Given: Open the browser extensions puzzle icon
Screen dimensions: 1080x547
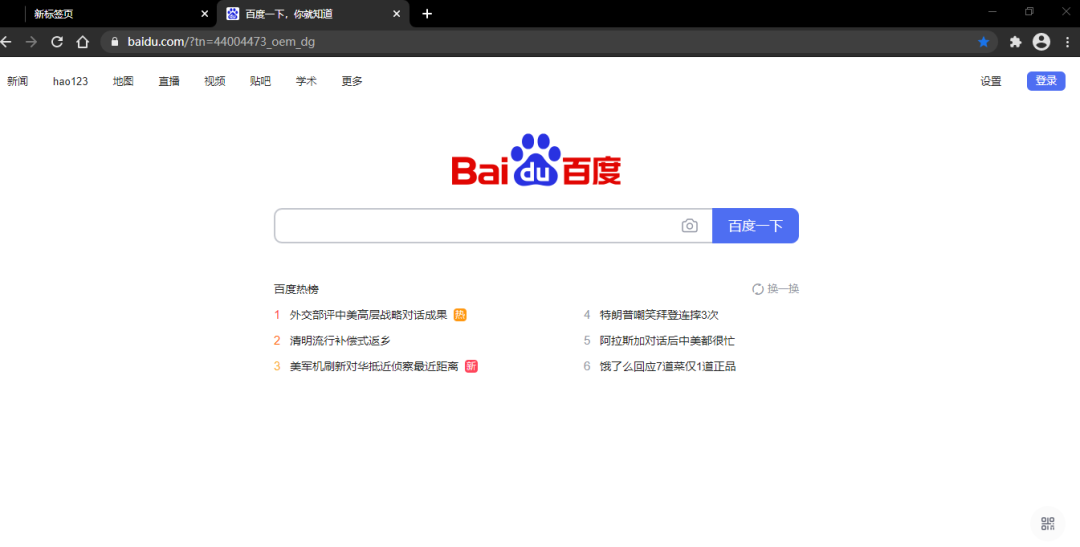Looking at the screenshot, I should 1015,42.
